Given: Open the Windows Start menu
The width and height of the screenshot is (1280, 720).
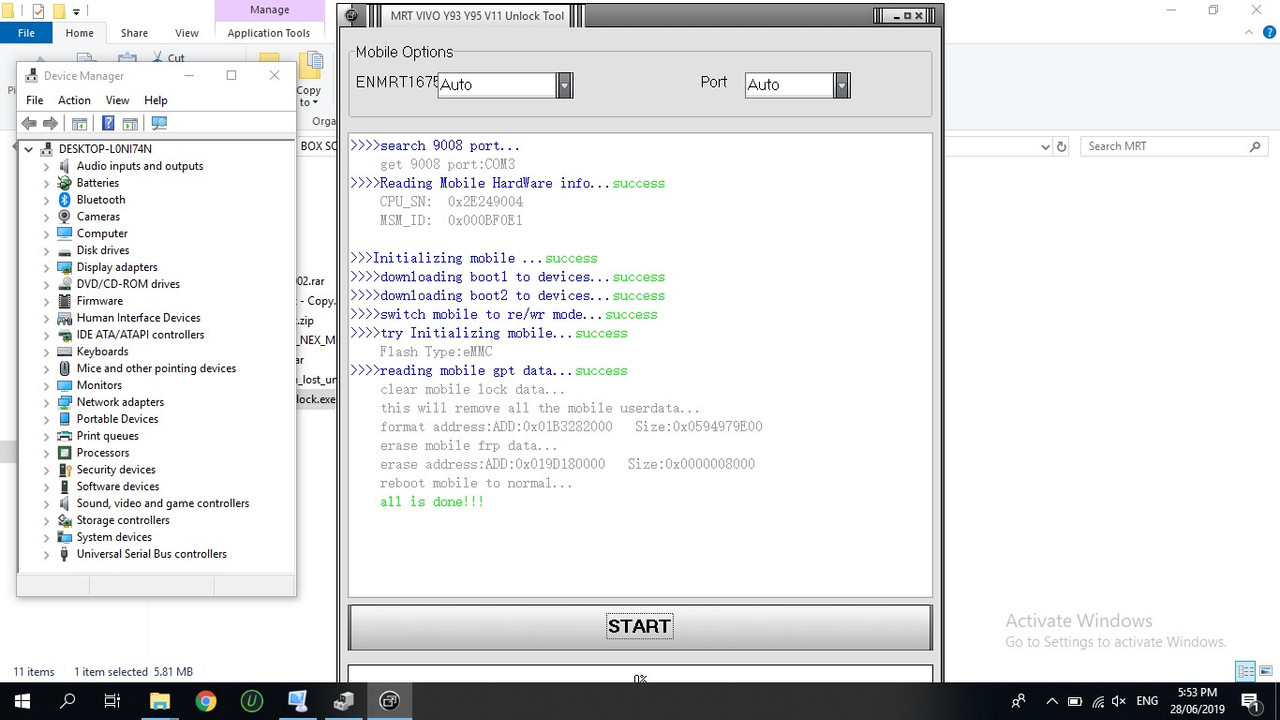Looking at the screenshot, I should [22, 701].
